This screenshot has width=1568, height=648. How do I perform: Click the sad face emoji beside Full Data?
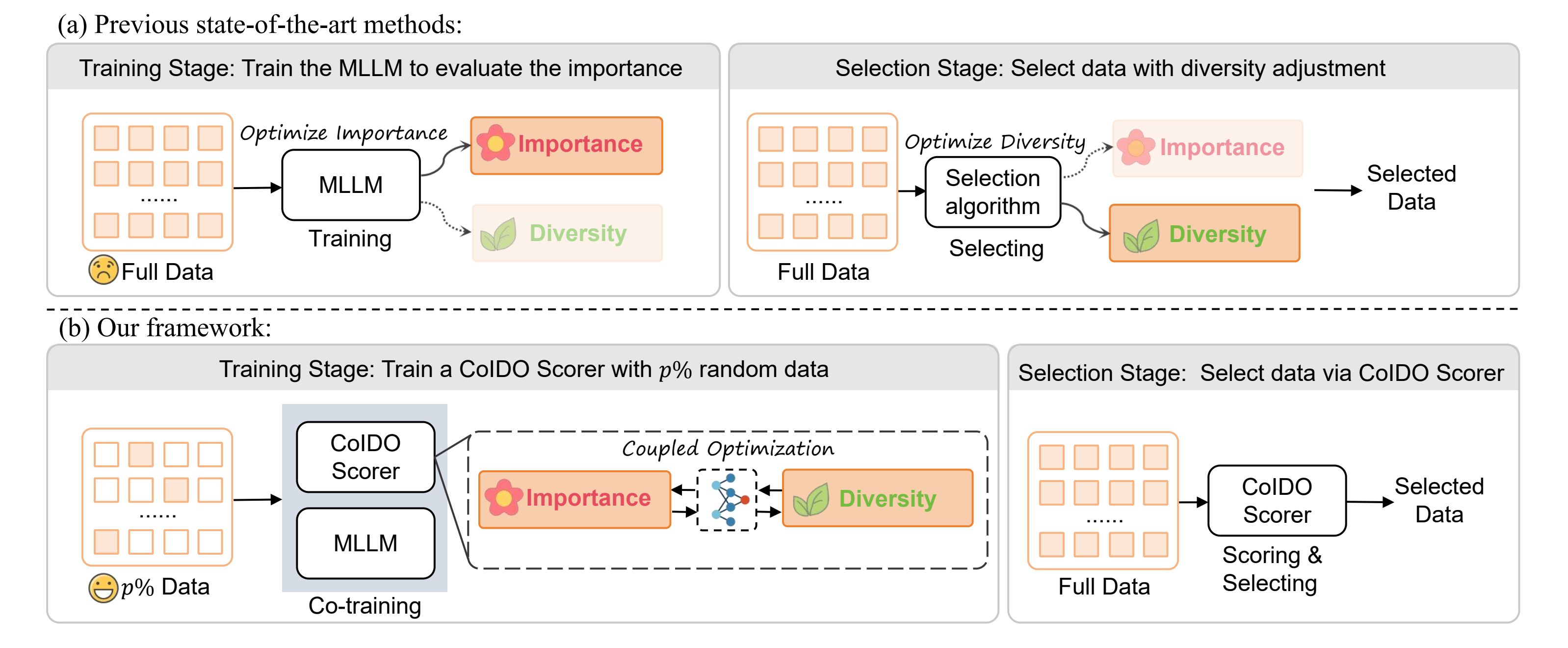coord(103,270)
